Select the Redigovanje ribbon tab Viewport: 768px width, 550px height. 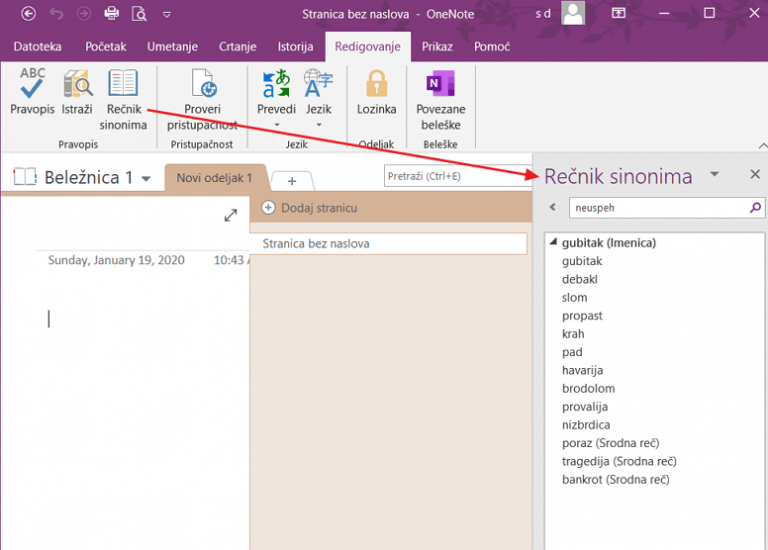click(368, 47)
